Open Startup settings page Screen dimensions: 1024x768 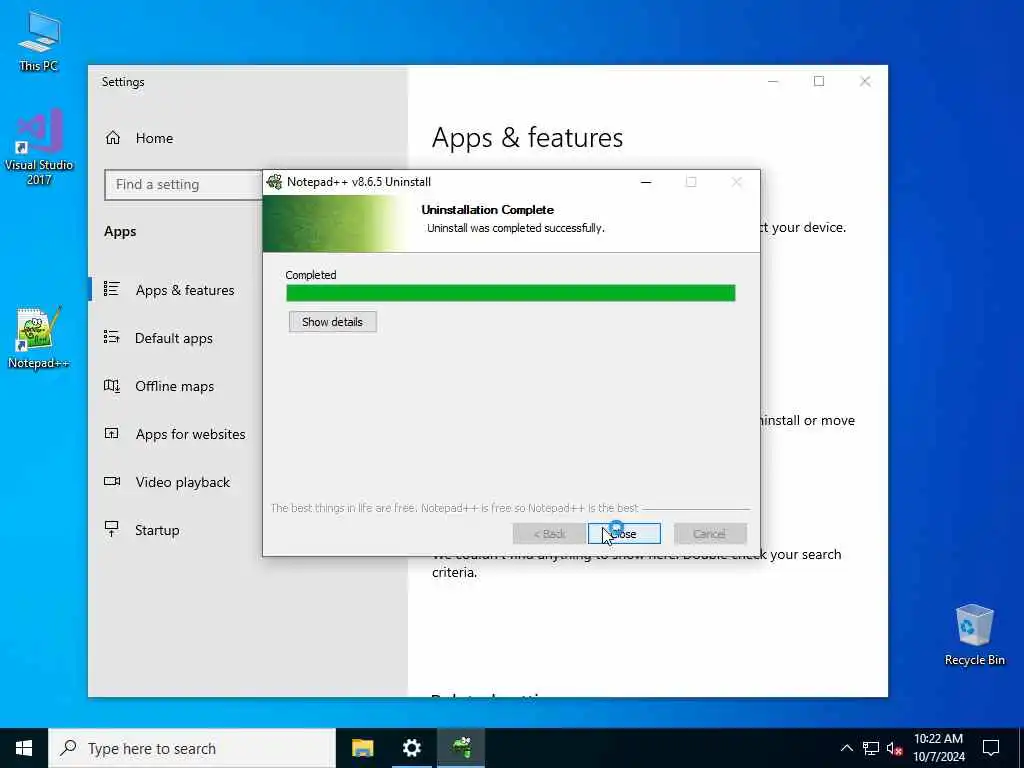click(x=157, y=530)
